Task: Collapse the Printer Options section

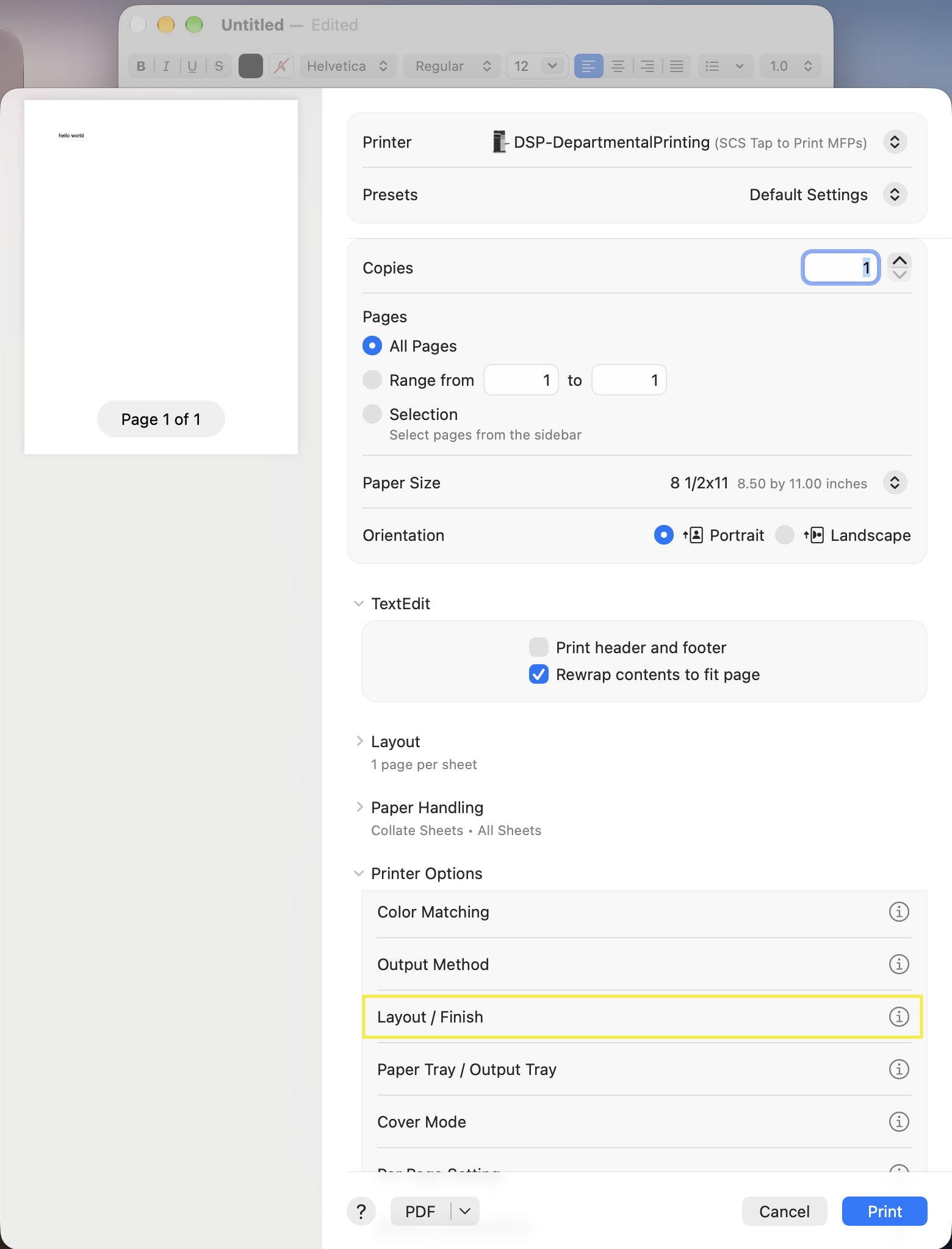Action: coord(359,874)
